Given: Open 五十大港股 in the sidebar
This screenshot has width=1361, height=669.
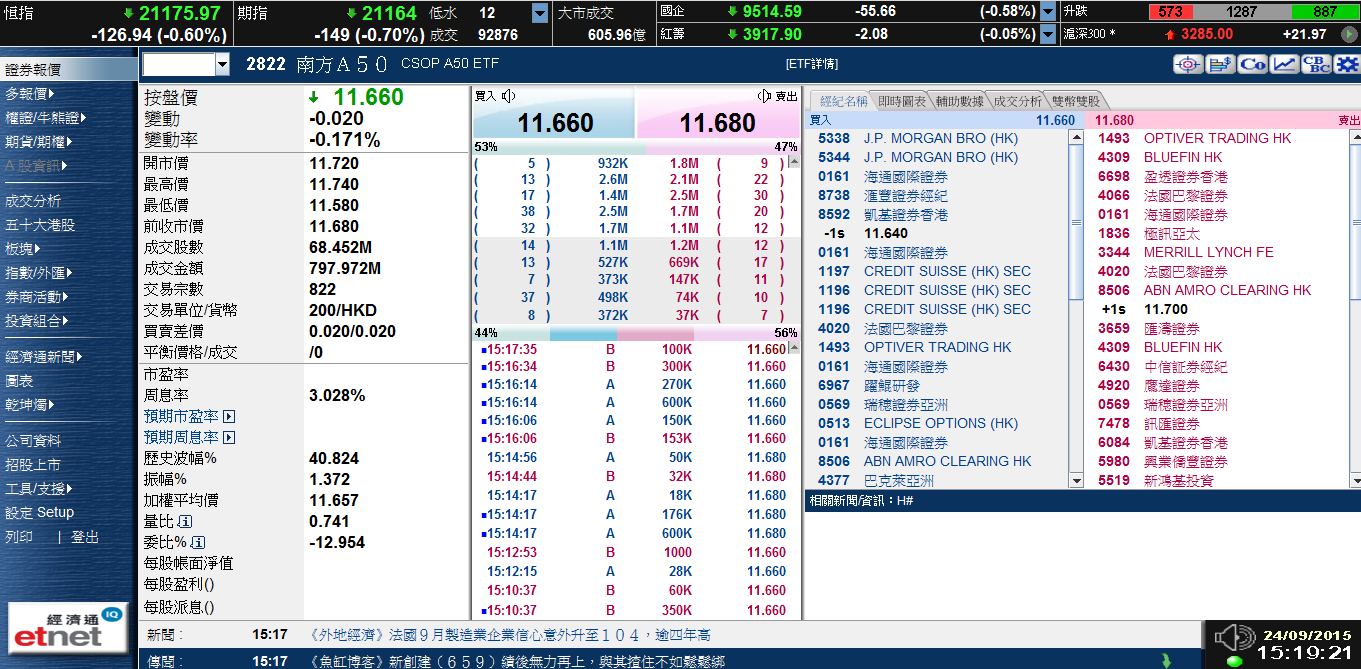Looking at the screenshot, I should click(40, 225).
